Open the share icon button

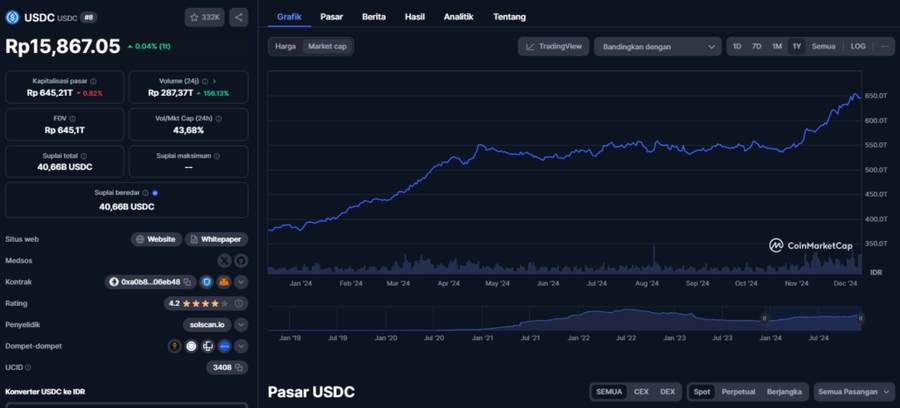[x=239, y=18]
